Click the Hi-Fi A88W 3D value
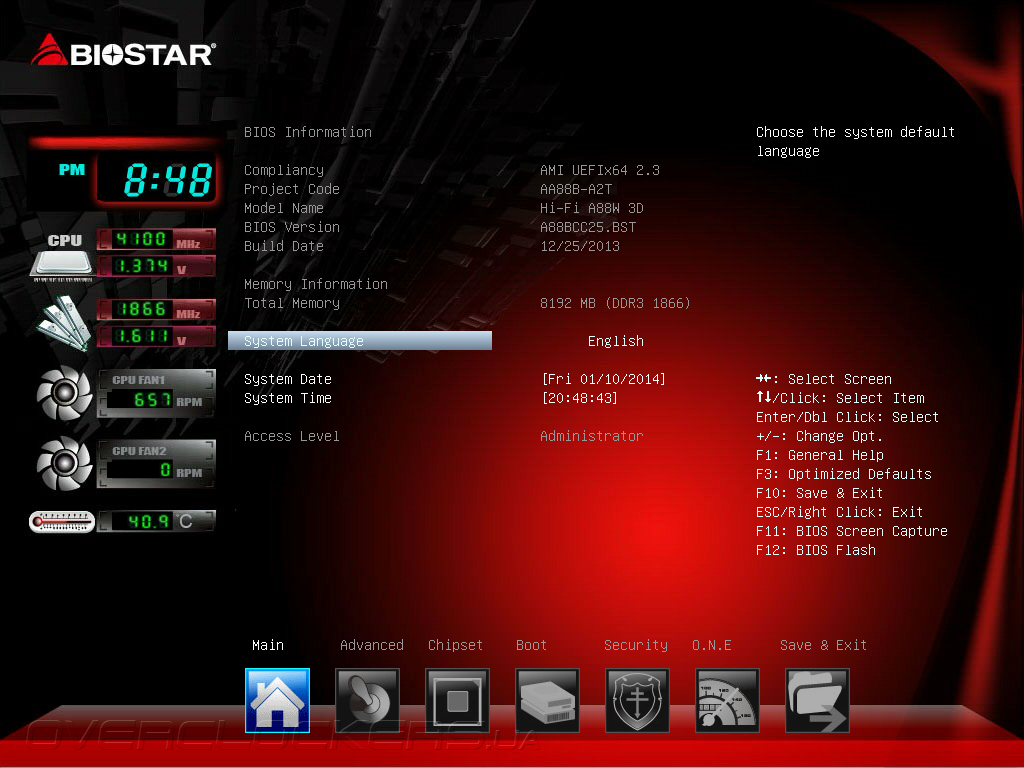The height and width of the screenshot is (768, 1024). [x=592, y=208]
